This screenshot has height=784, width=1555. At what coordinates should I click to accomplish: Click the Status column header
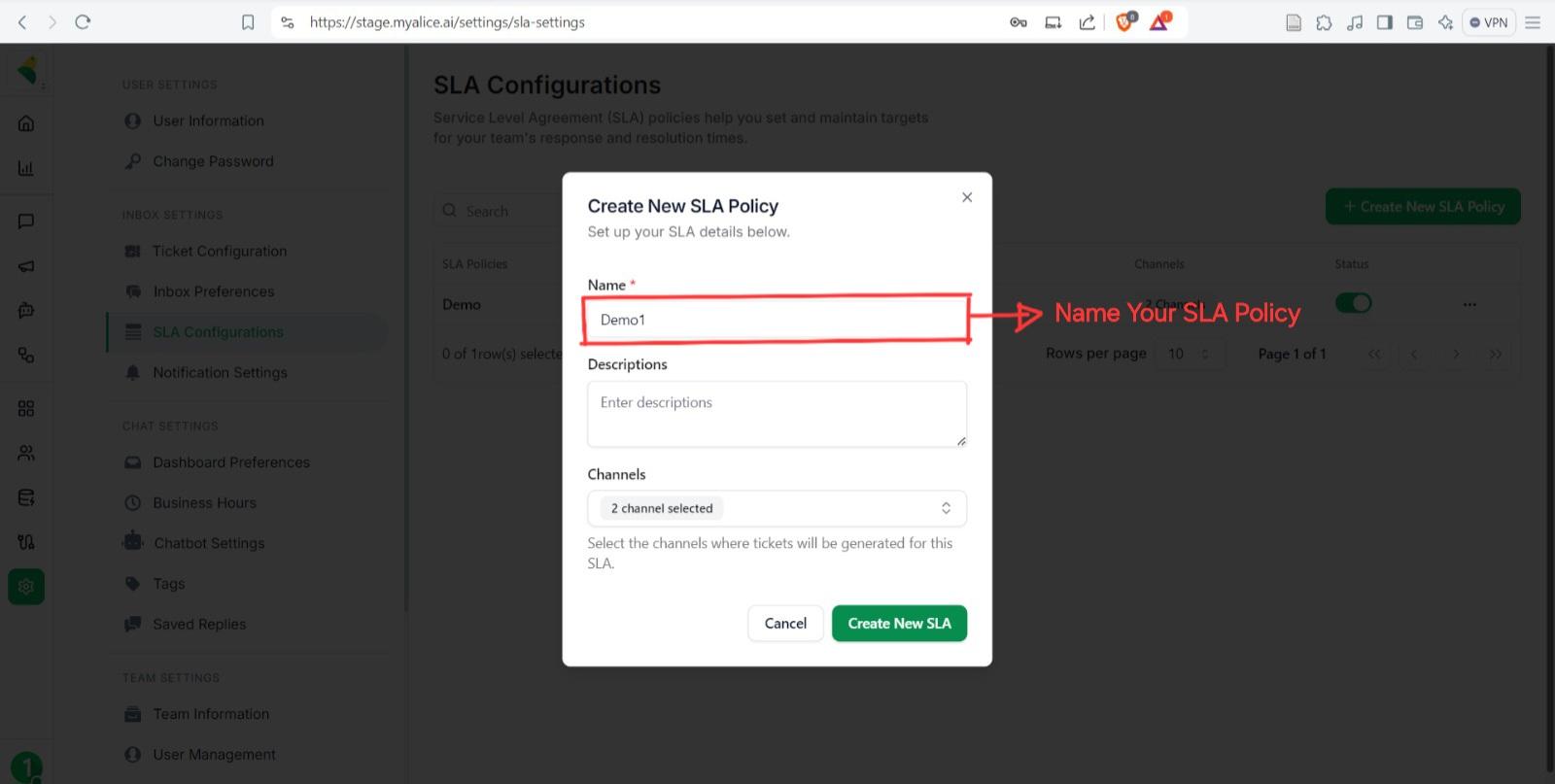(1351, 264)
